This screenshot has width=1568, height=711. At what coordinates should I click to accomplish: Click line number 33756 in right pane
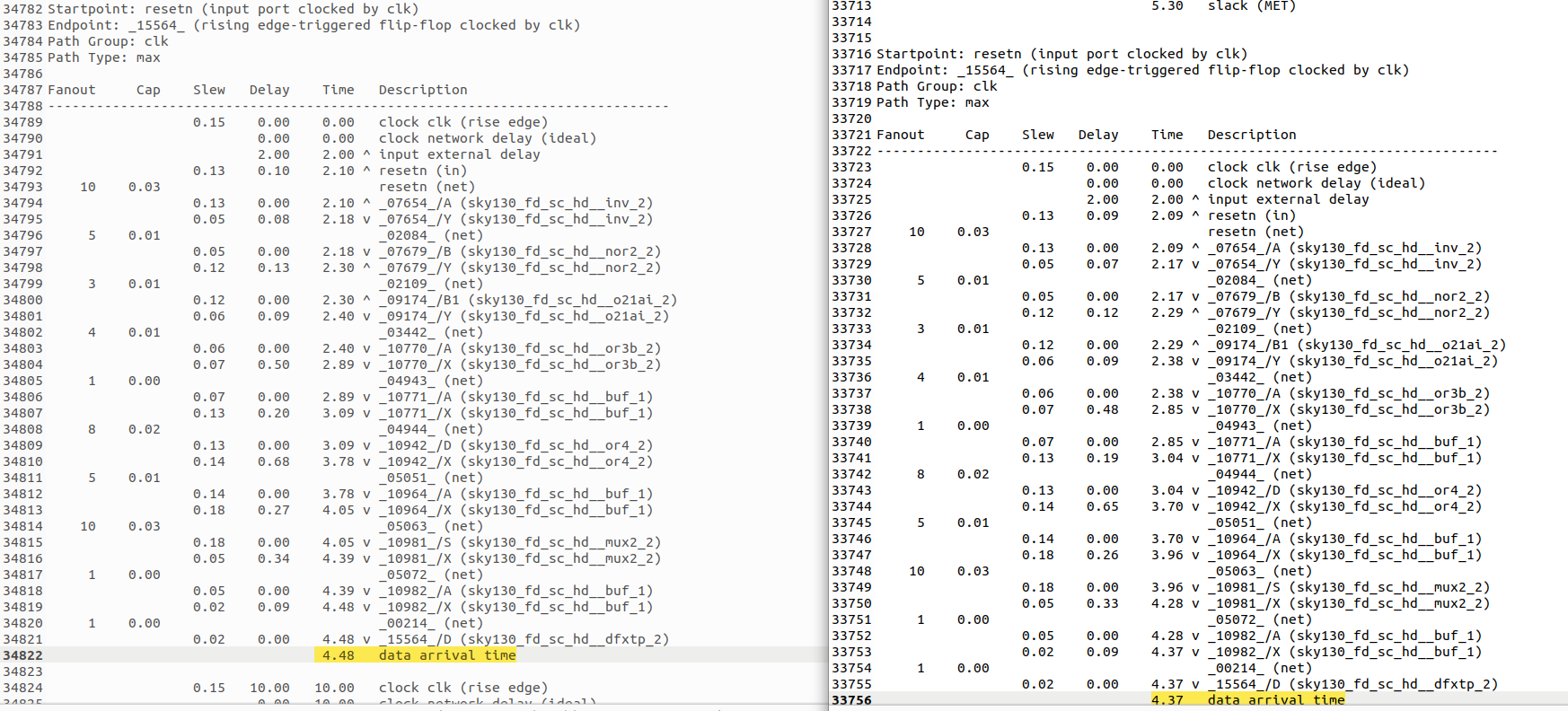pos(851,700)
